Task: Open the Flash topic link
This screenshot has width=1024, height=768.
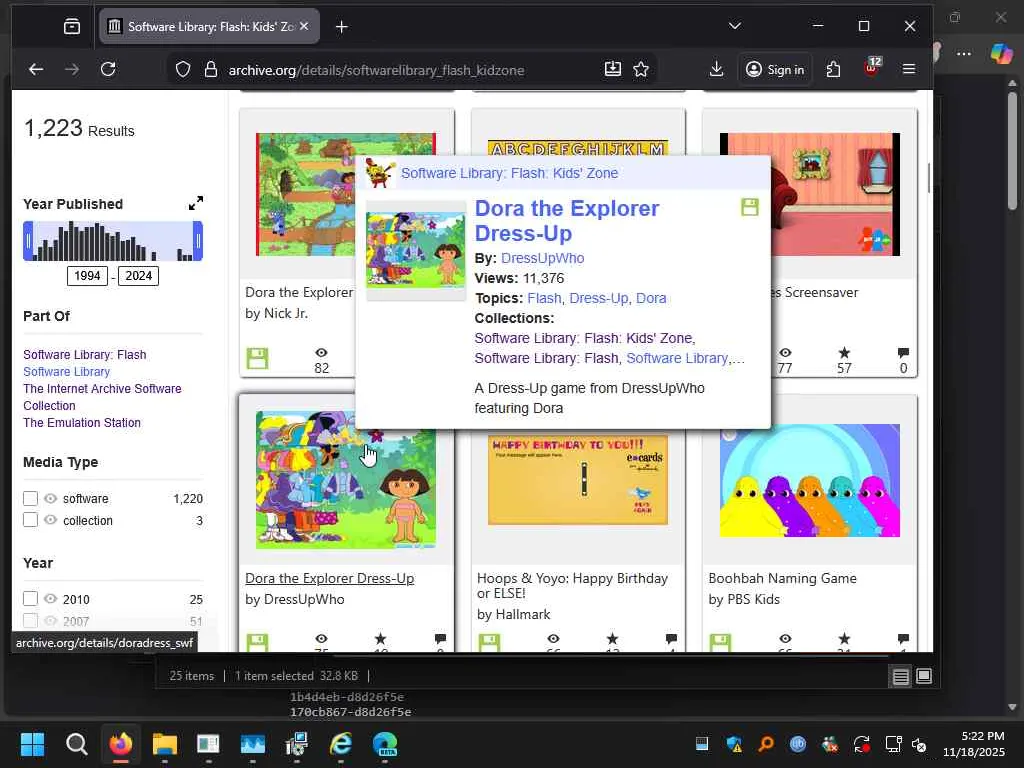Action: 544,298
